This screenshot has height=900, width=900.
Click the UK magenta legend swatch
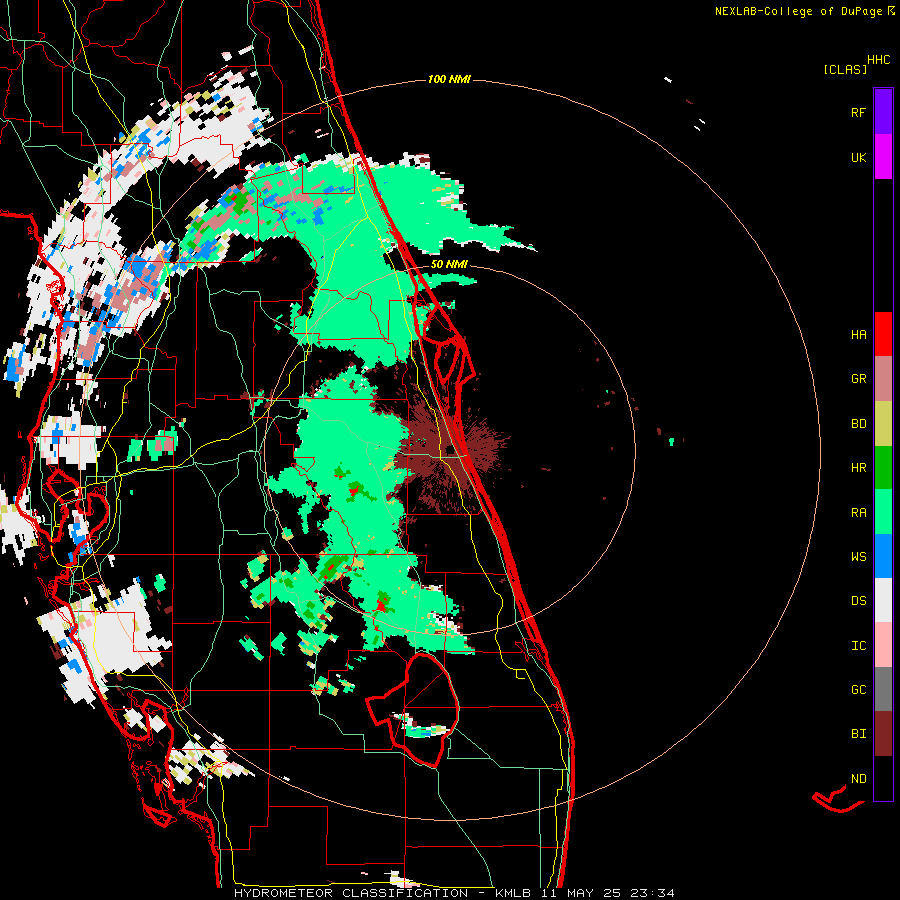[x=883, y=157]
